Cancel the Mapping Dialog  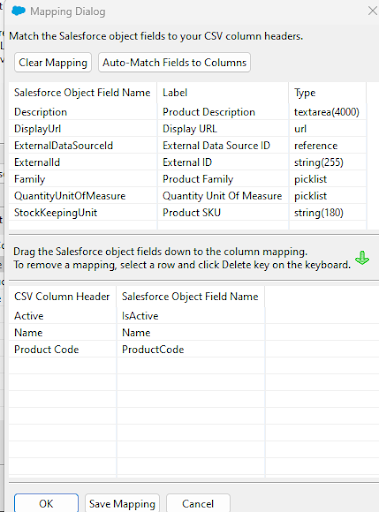pos(198,503)
